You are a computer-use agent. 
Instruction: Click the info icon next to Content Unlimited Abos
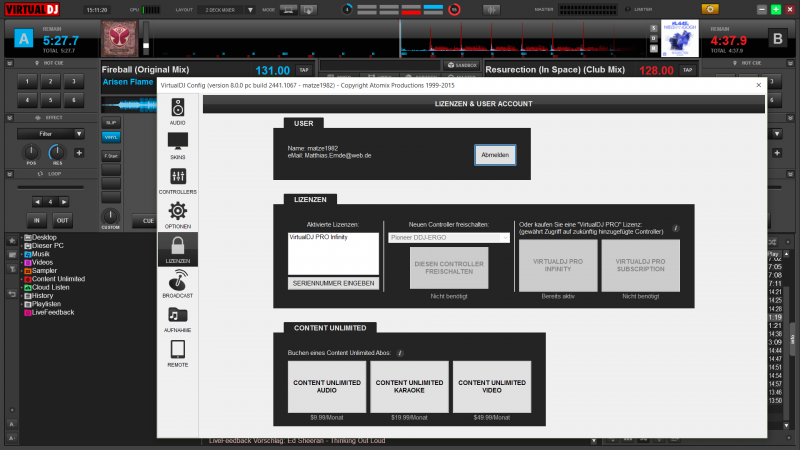pos(400,353)
